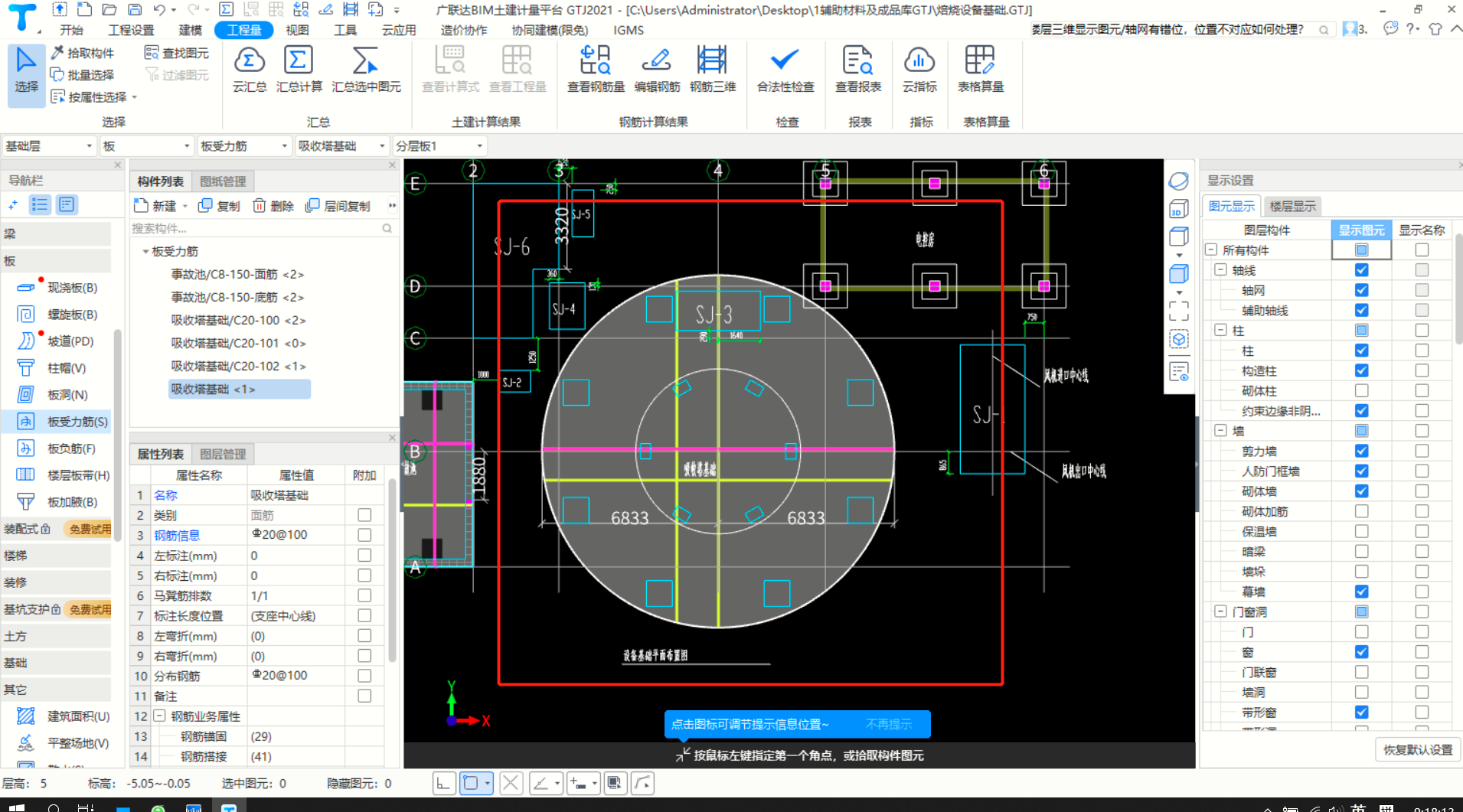
Task: Run 合法性检查 check
Action: (785, 69)
